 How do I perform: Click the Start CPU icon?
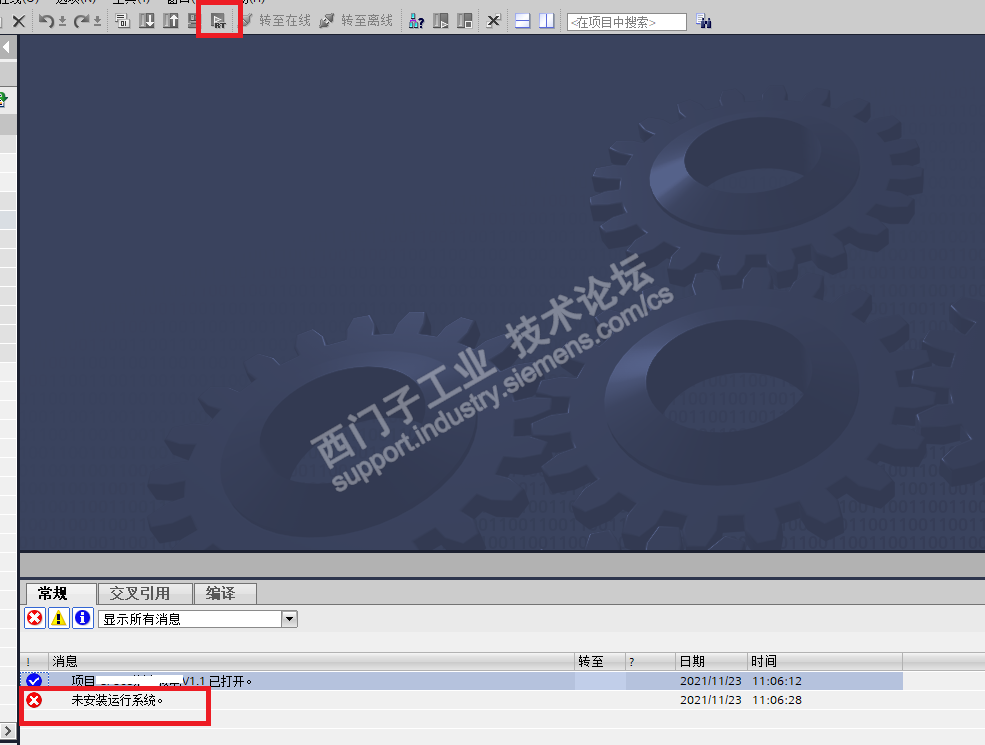click(x=441, y=21)
